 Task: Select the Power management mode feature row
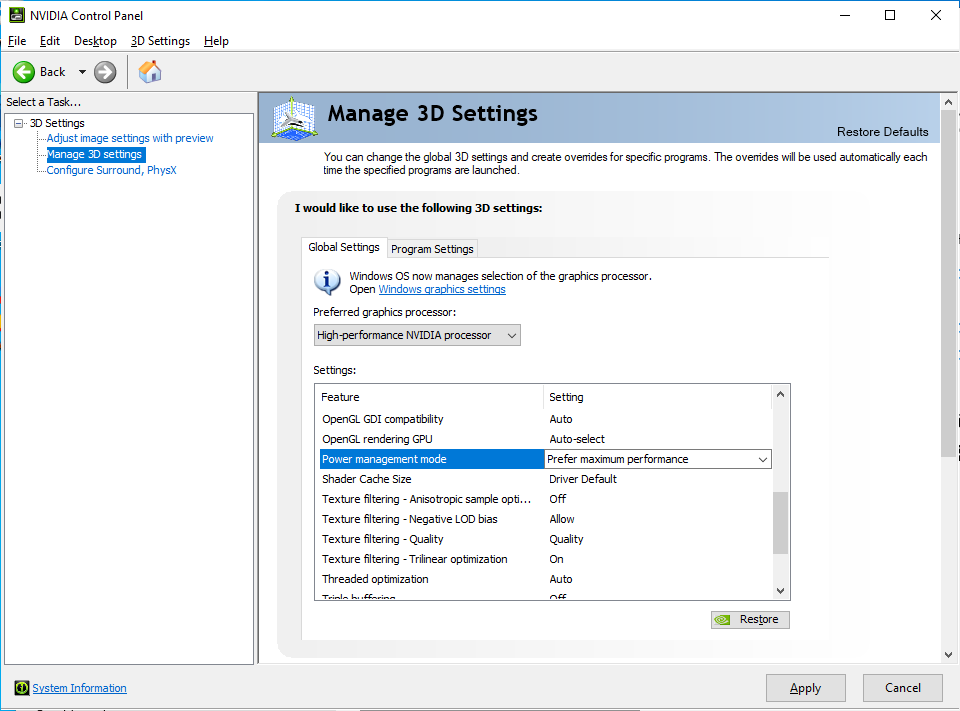click(x=432, y=459)
